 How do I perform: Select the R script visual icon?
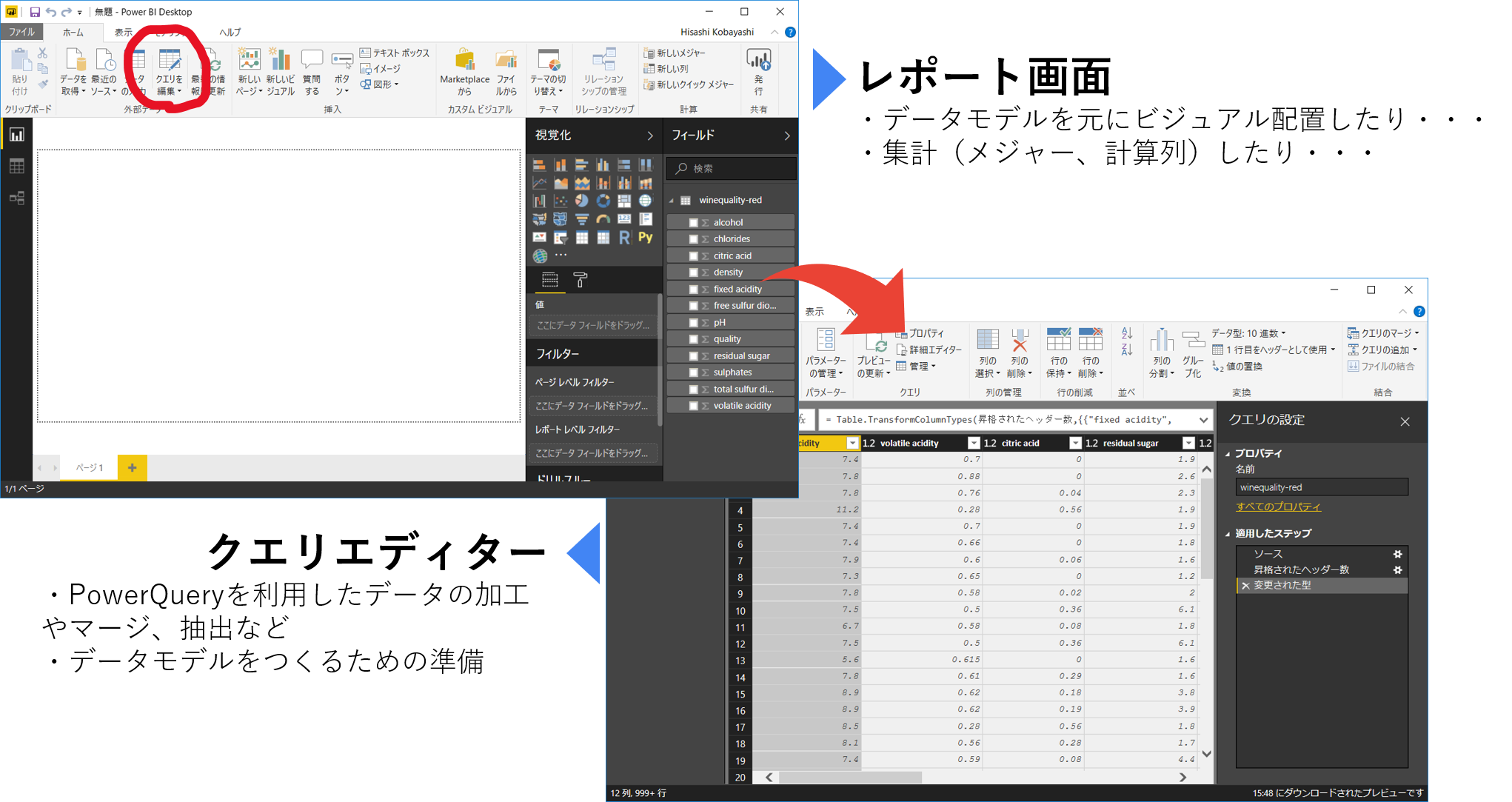coord(624,238)
